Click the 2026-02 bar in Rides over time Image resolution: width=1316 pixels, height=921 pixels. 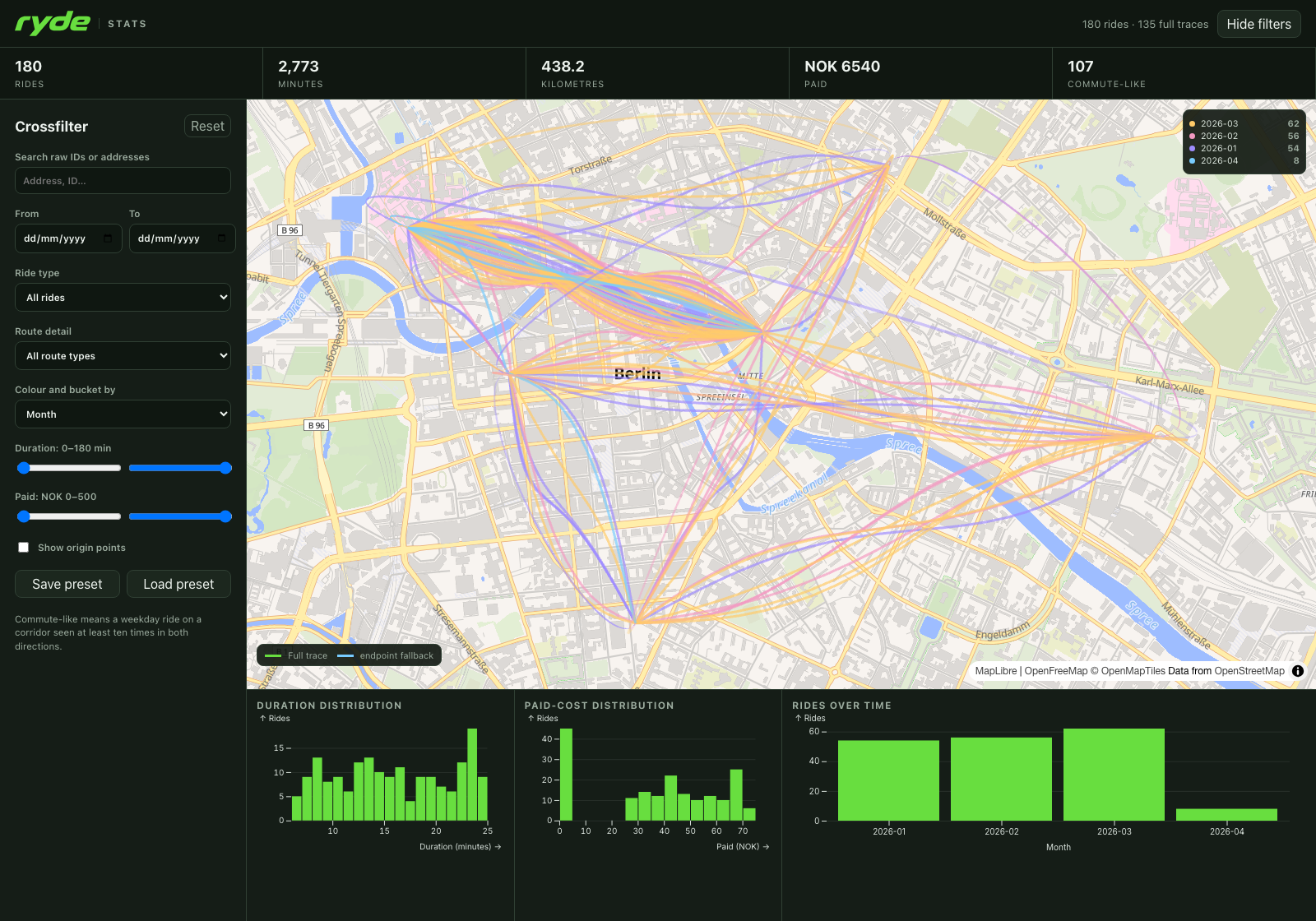[1002, 779]
